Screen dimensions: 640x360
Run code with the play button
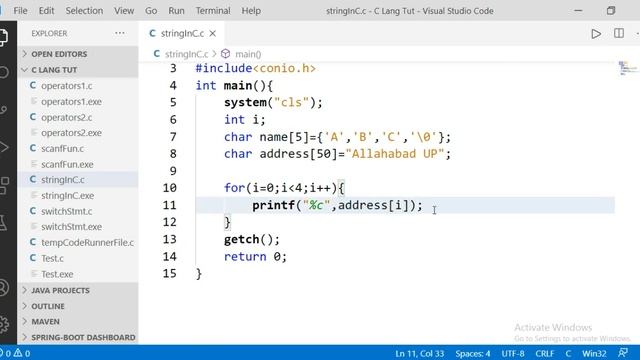pos(596,33)
